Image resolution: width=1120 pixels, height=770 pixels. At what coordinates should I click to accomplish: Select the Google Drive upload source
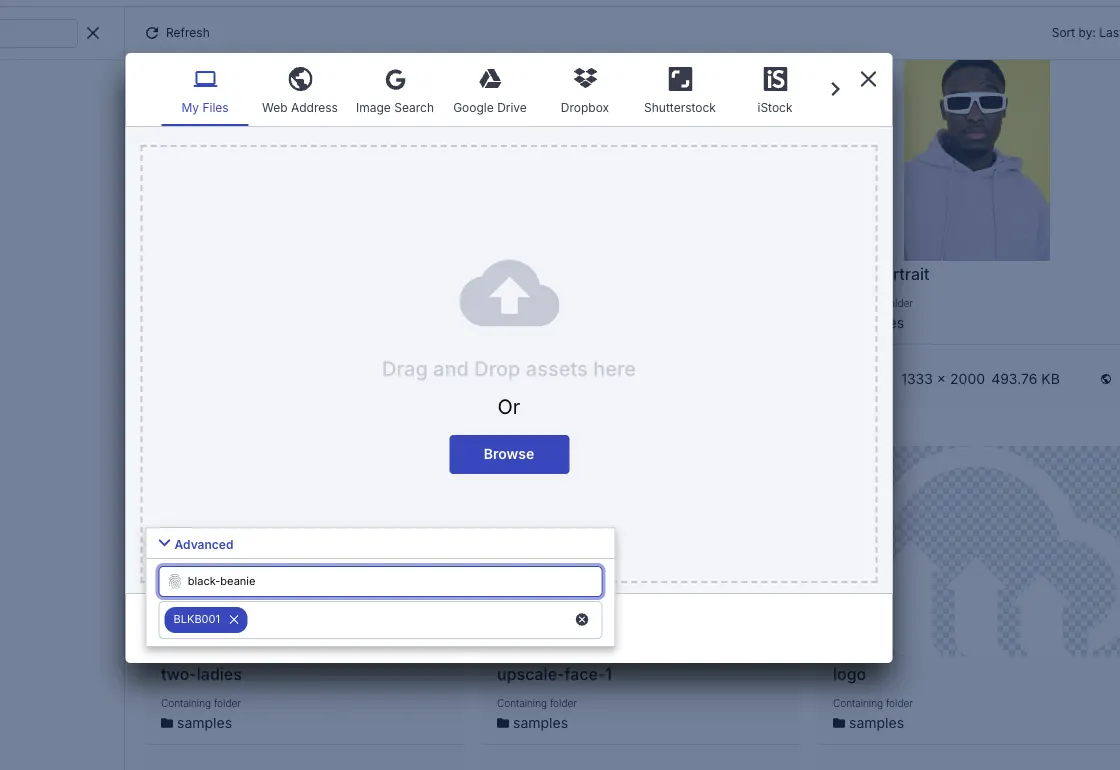(490, 79)
